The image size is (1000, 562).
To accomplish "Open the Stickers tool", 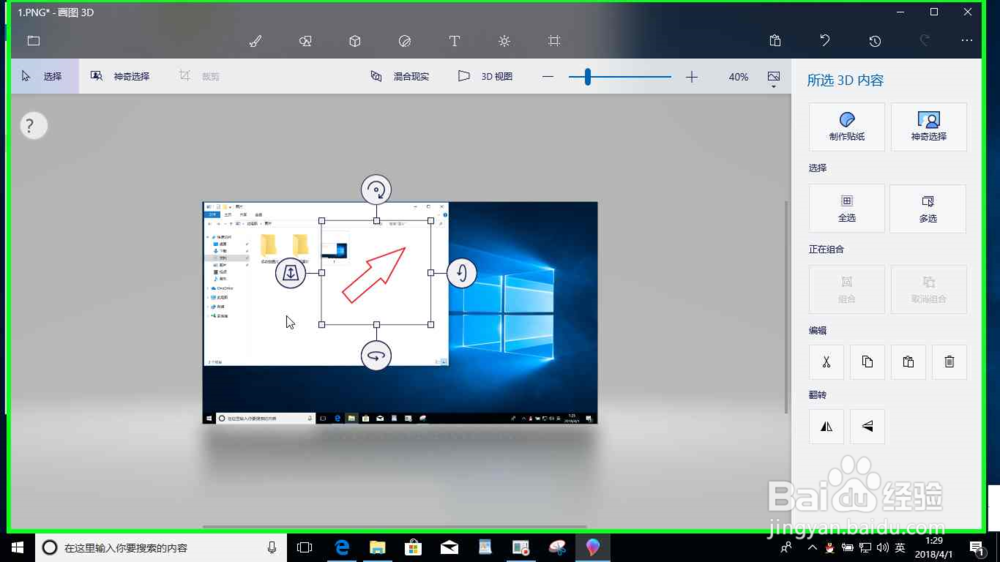I will 404,41.
